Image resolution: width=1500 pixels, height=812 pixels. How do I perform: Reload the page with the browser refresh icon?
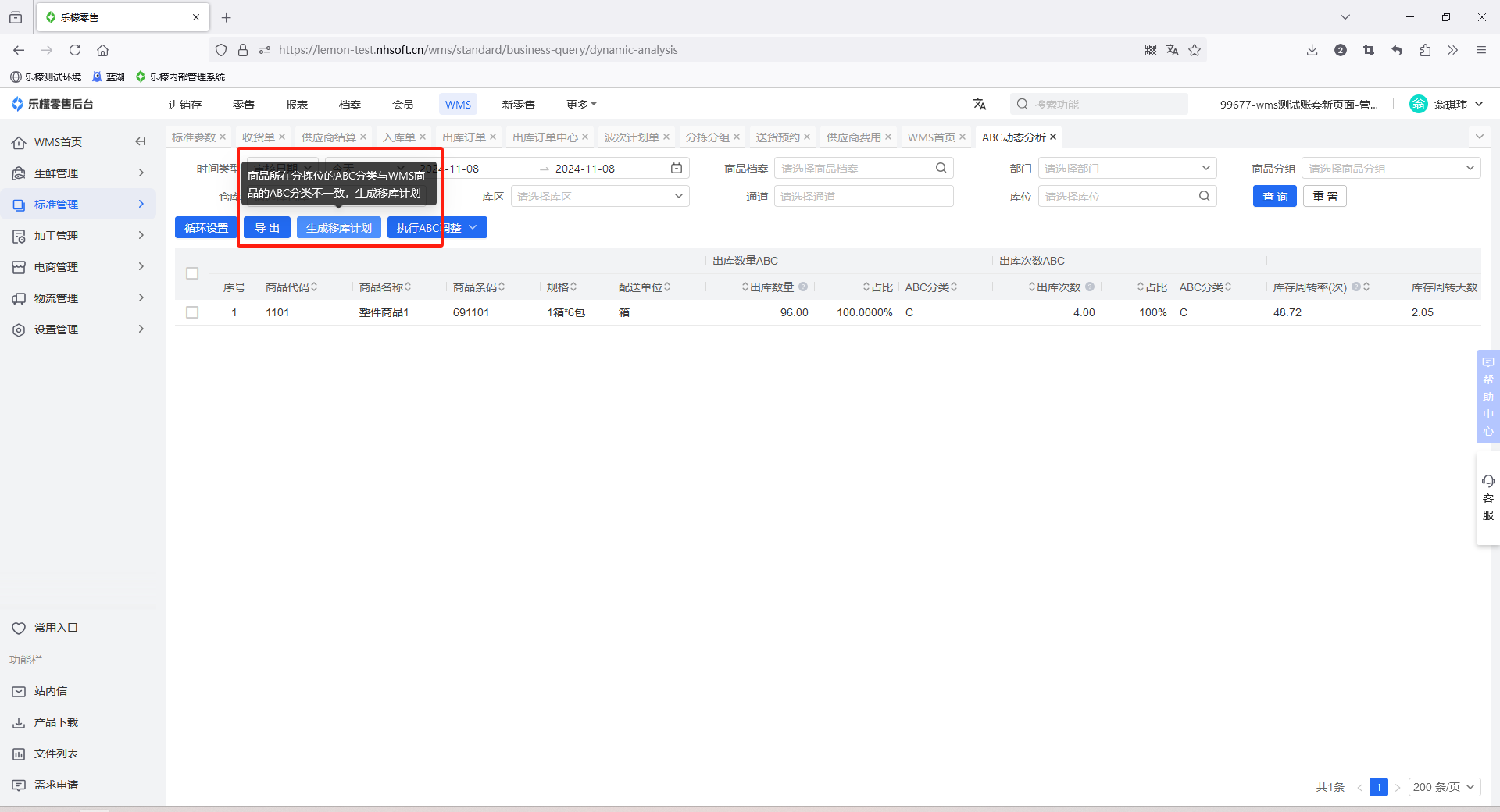coord(75,50)
